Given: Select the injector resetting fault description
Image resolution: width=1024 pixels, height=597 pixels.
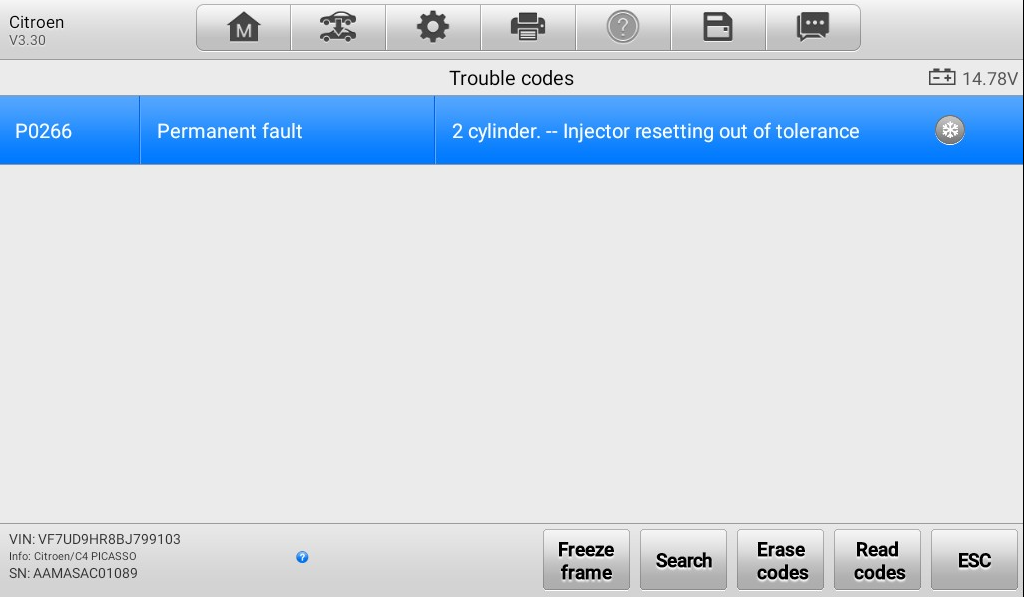Looking at the screenshot, I should point(656,131).
